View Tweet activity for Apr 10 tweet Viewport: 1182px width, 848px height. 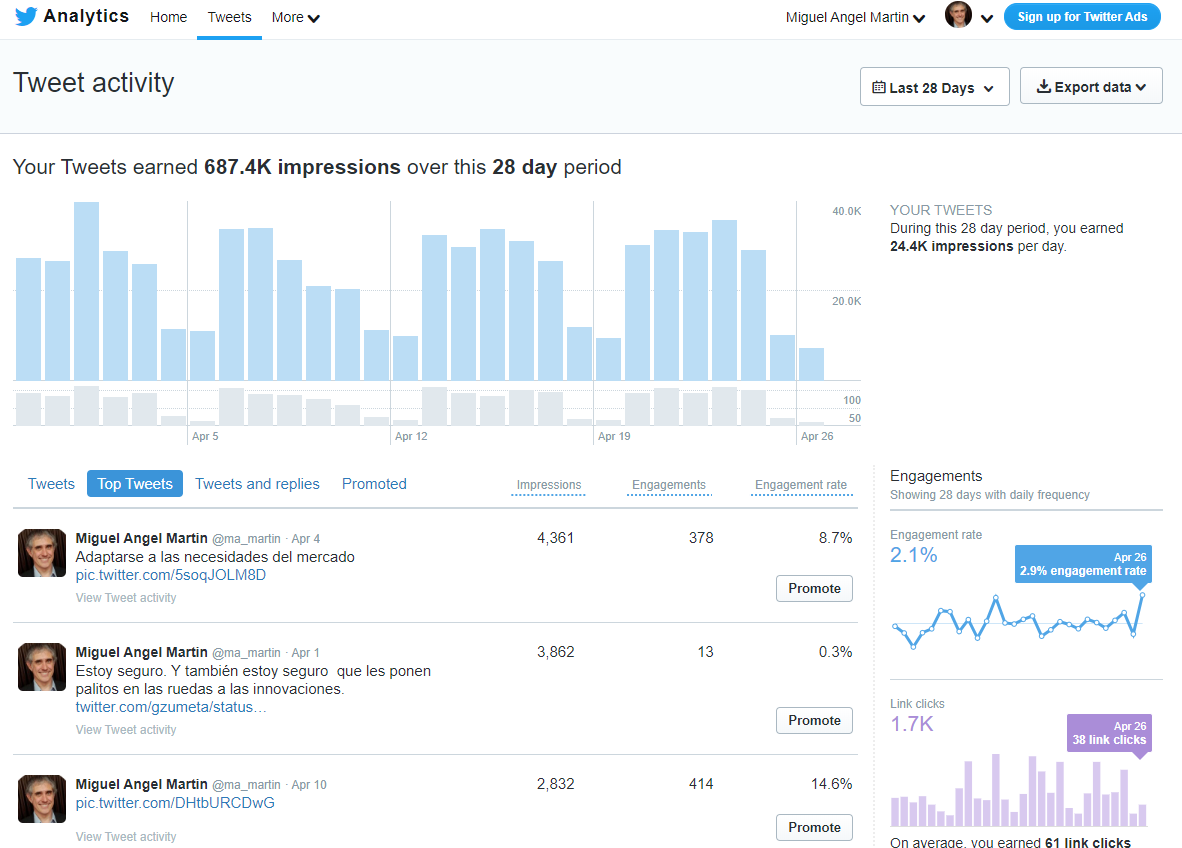tap(126, 837)
